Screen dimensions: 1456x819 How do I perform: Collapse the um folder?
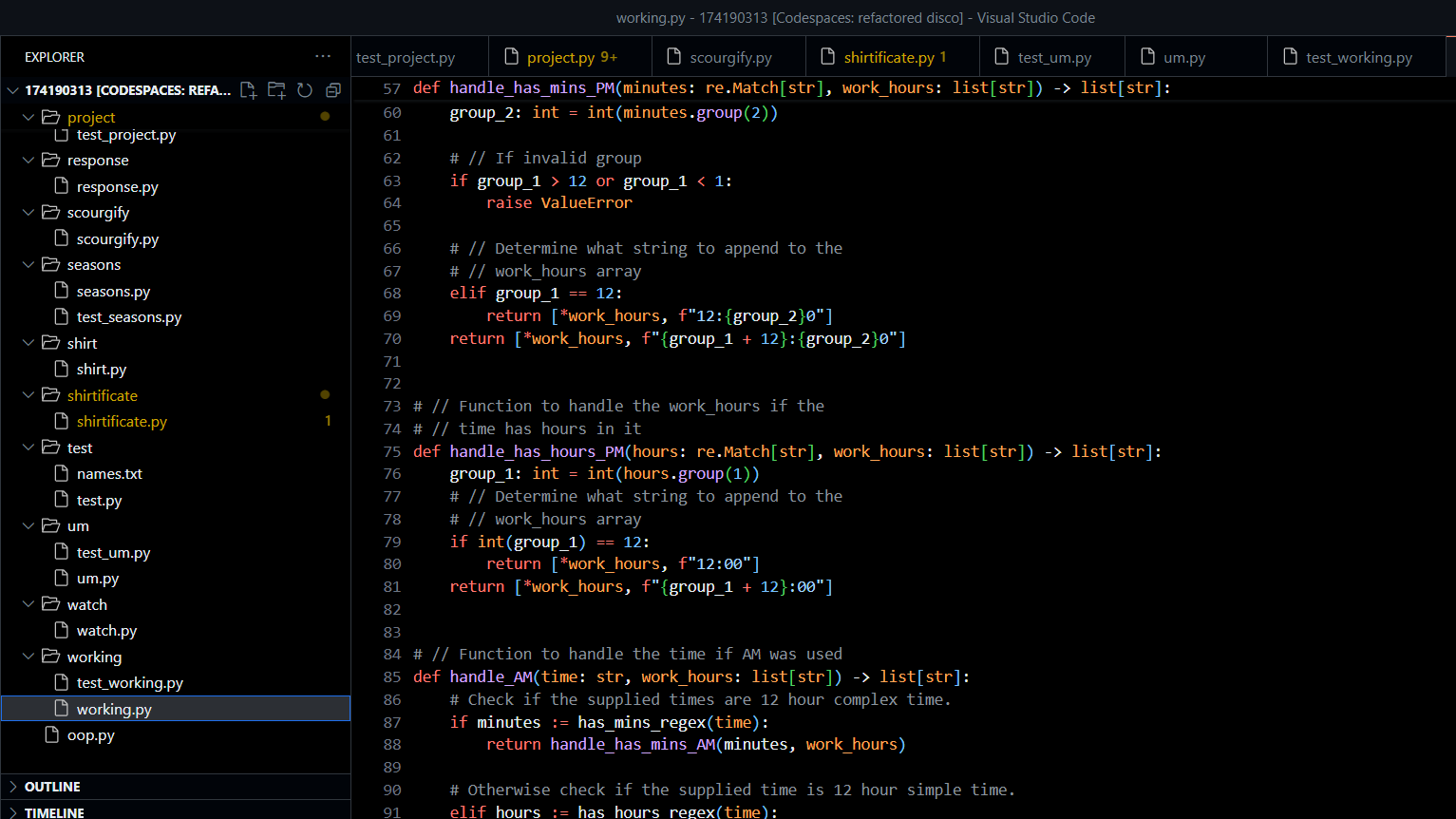click(x=28, y=525)
